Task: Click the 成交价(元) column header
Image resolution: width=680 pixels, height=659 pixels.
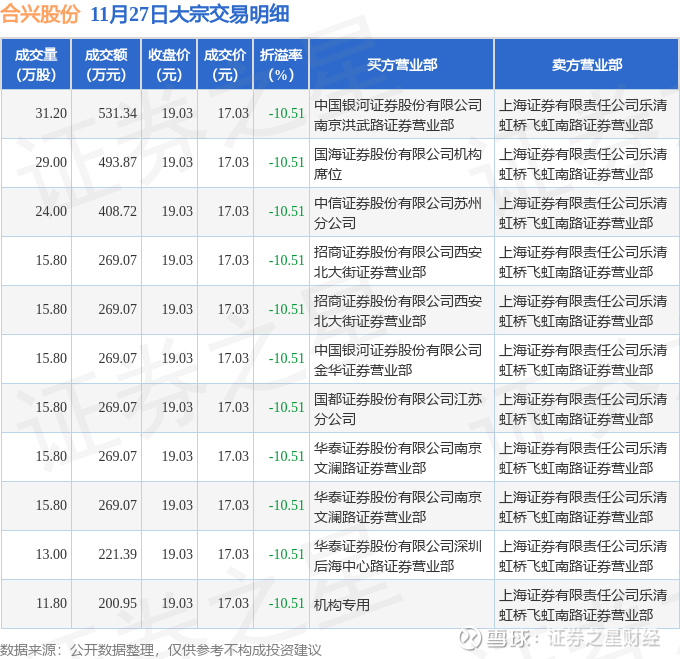Action: tap(225, 65)
